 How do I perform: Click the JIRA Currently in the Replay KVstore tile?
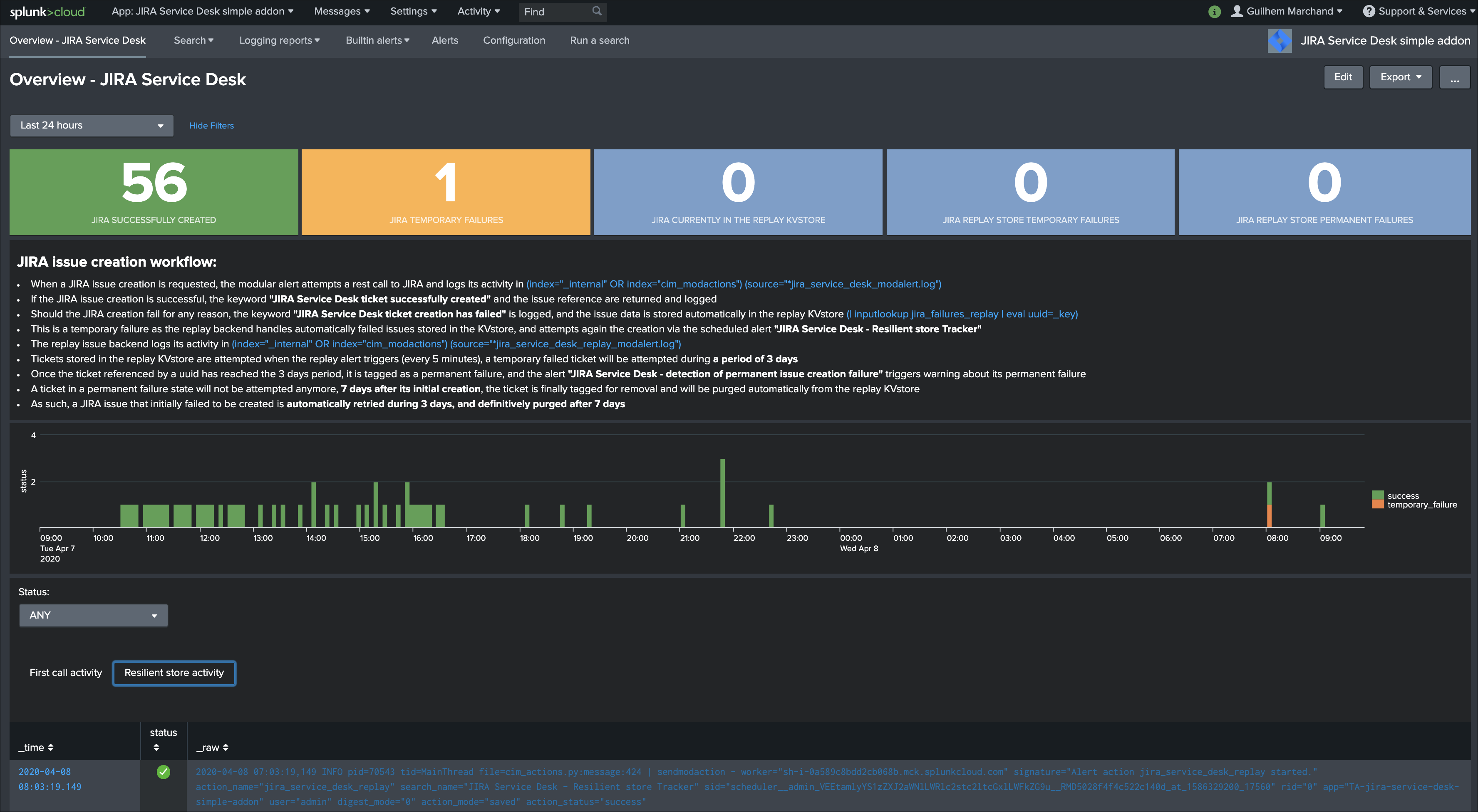click(x=738, y=192)
